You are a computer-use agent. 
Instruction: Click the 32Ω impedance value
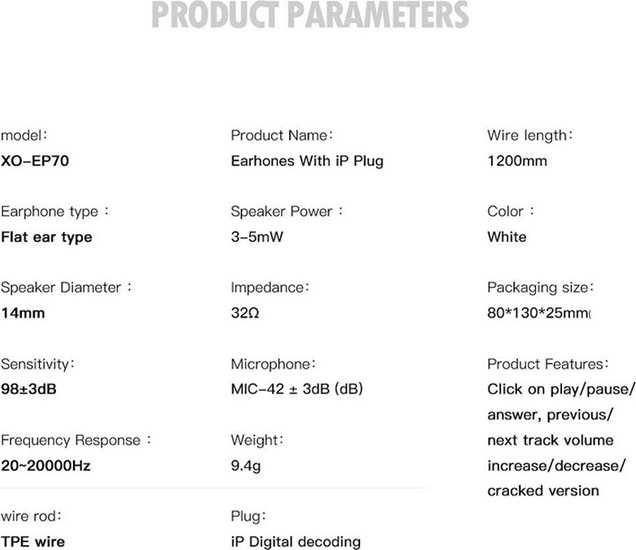246,312
